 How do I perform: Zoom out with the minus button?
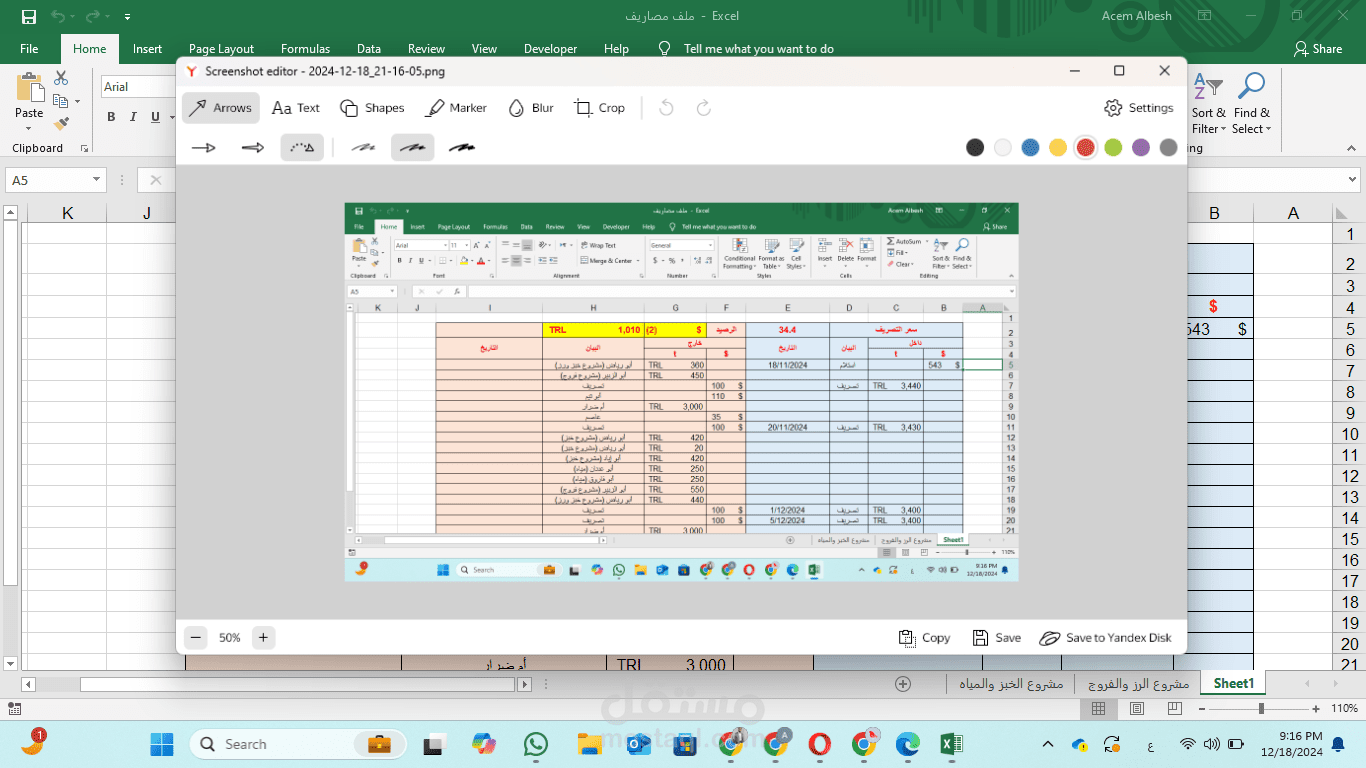pyautogui.click(x=196, y=637)
